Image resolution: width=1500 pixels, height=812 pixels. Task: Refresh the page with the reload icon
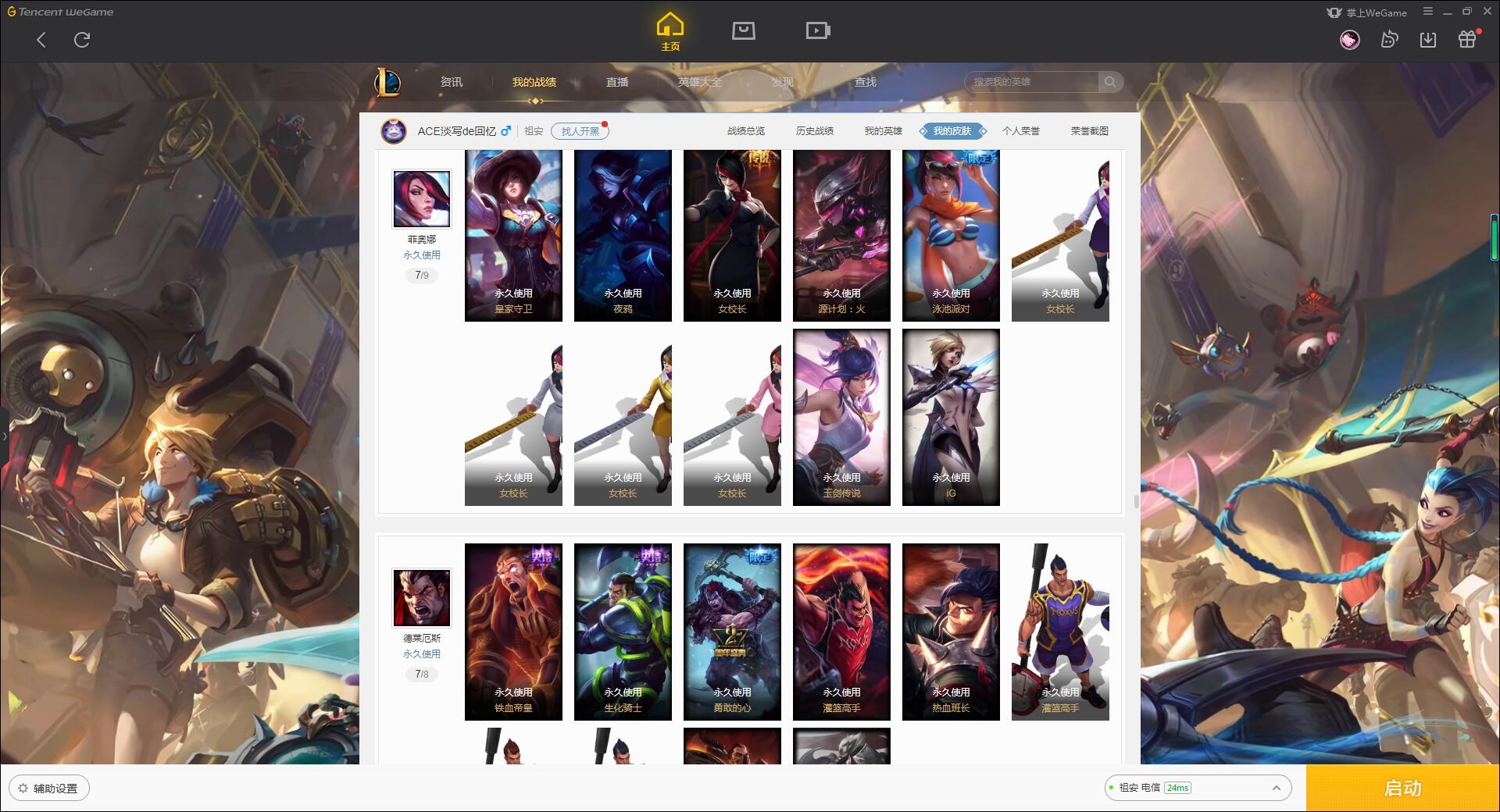[x=82, y=40]
